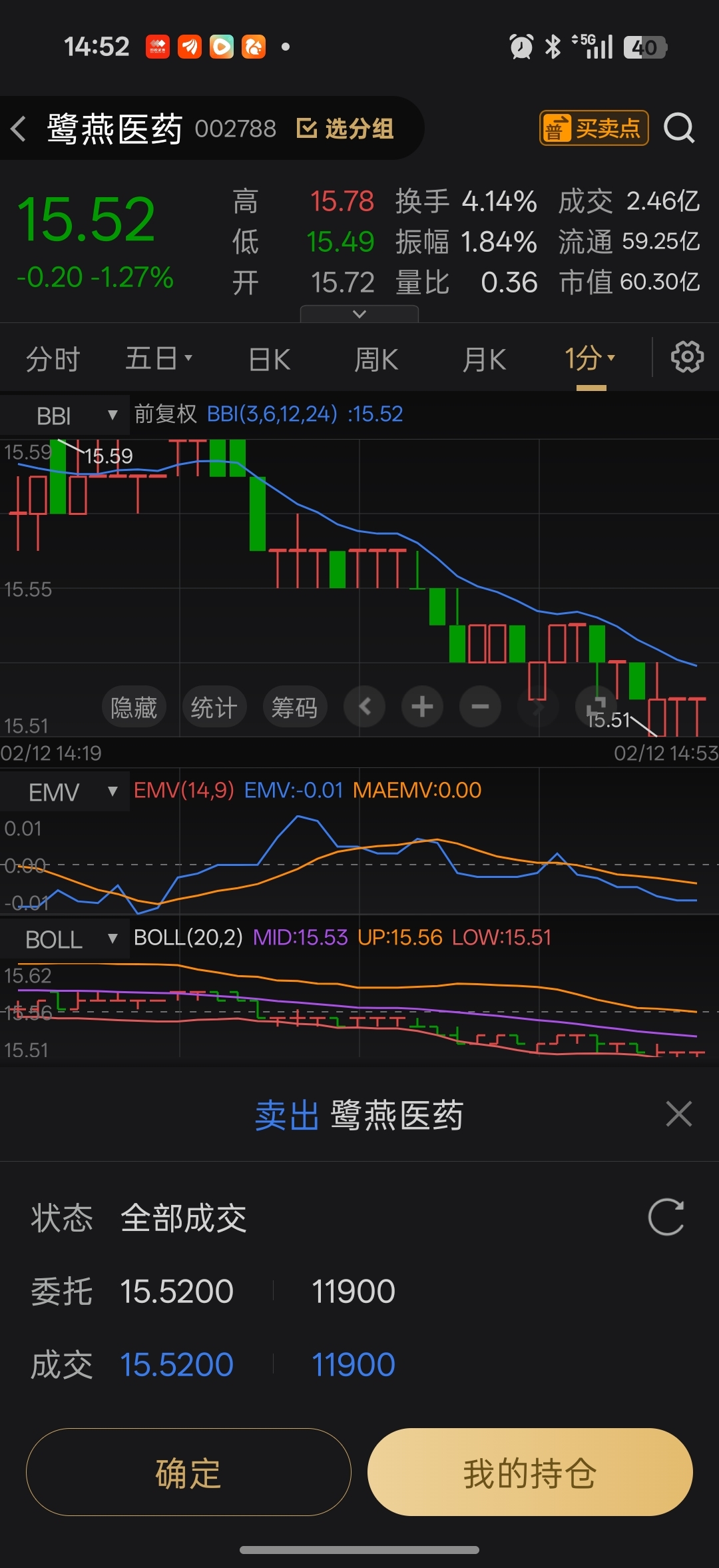Tap the 02/12 14:53 time label
The height and width of the screenshot is (1568, 719).
666,753
